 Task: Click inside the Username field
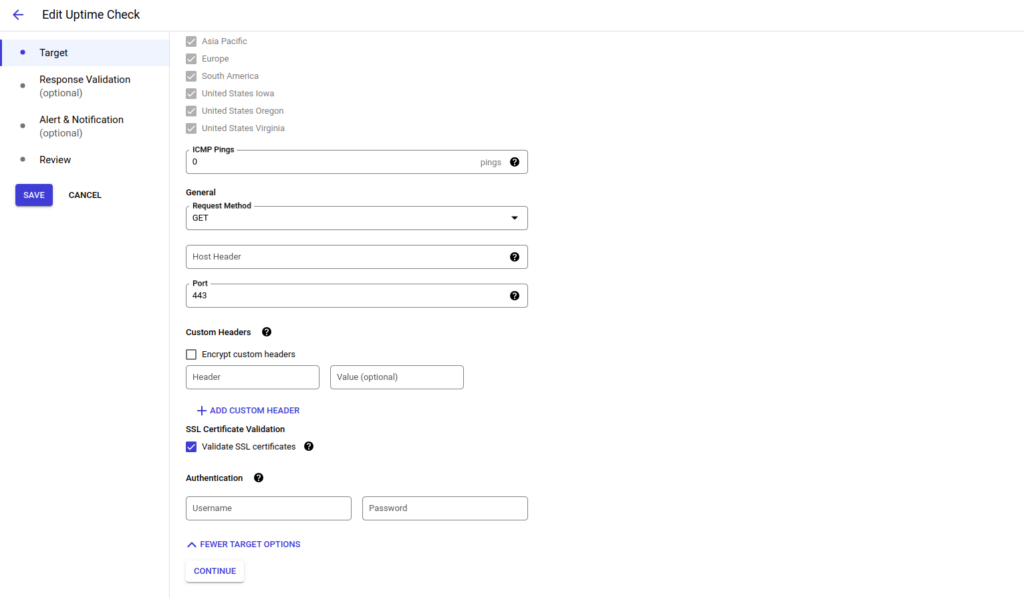tap(268, 508)
